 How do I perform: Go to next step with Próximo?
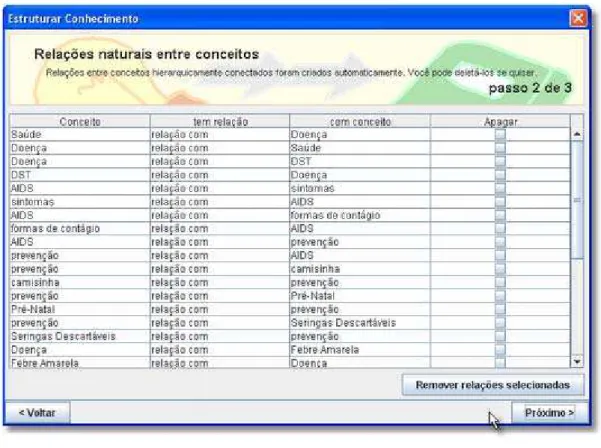[549, 413]
